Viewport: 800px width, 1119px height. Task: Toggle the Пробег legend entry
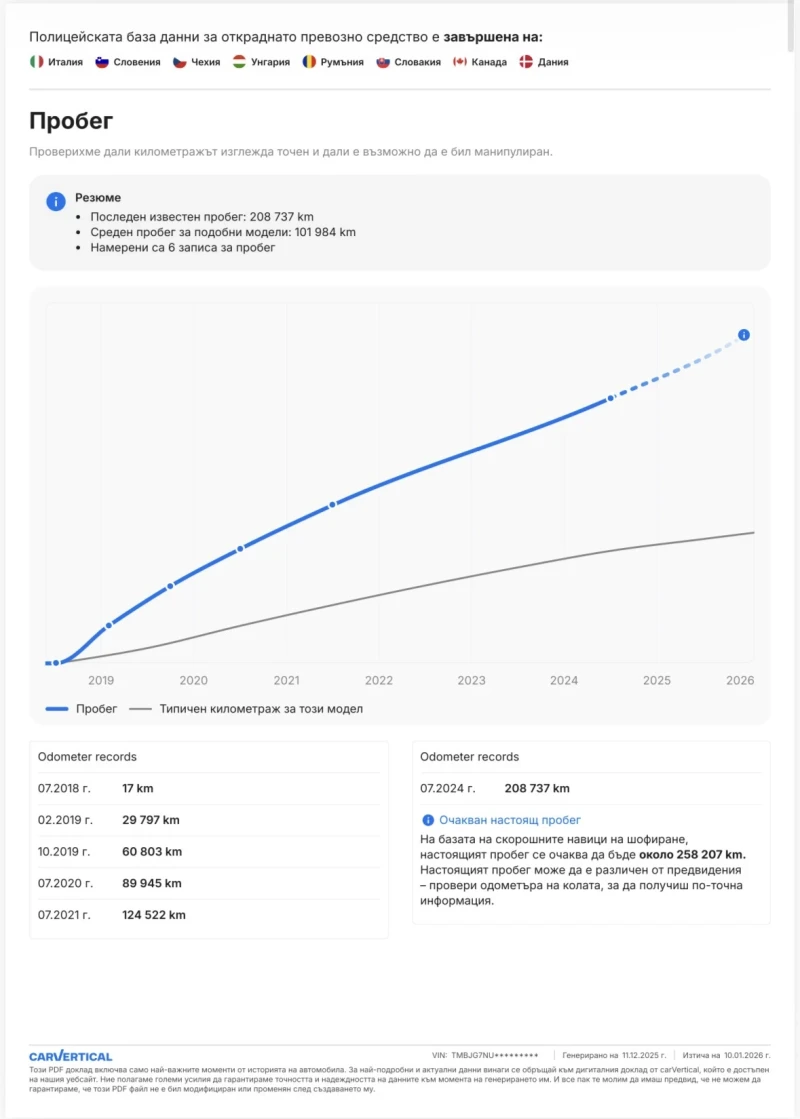point(82,709)
